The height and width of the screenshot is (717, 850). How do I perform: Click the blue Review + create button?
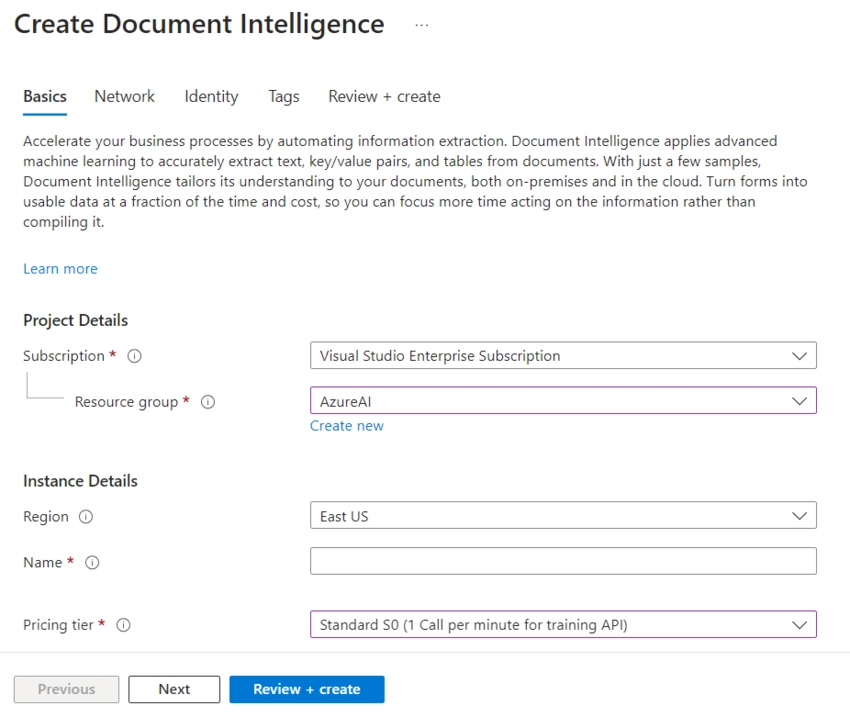click(x=307, y=689)
